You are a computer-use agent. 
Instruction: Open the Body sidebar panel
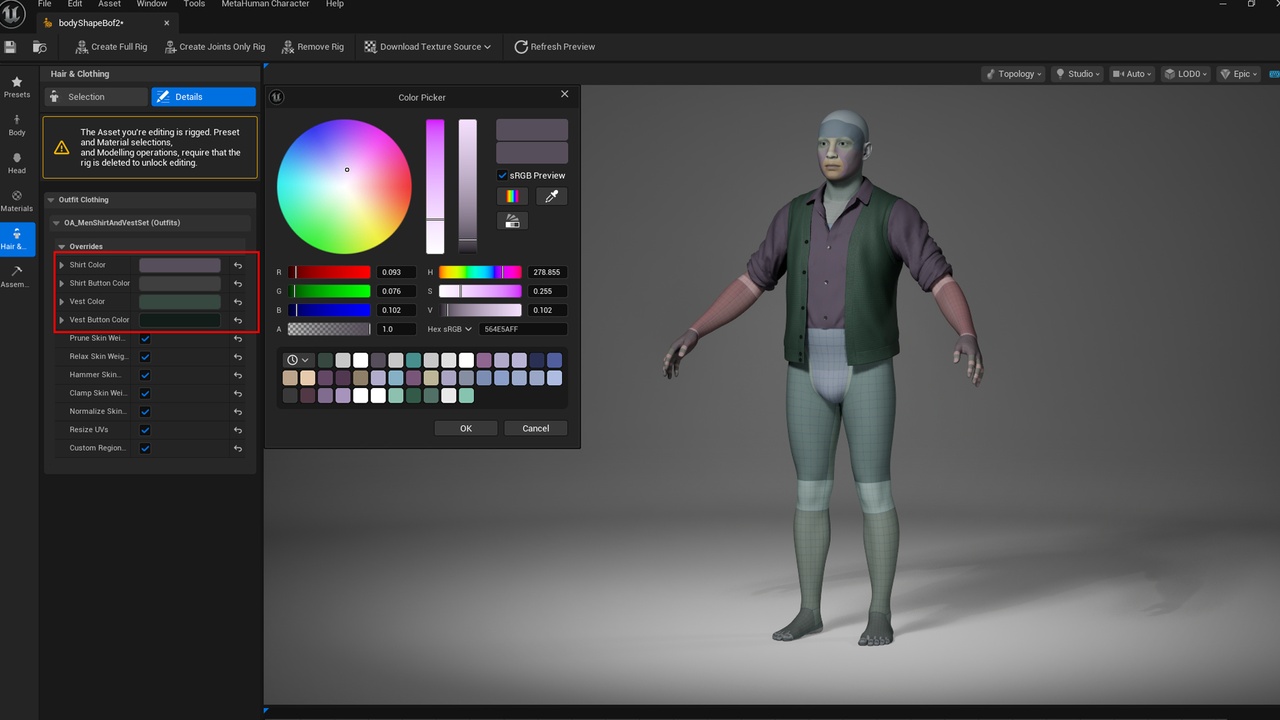(17, 125)
